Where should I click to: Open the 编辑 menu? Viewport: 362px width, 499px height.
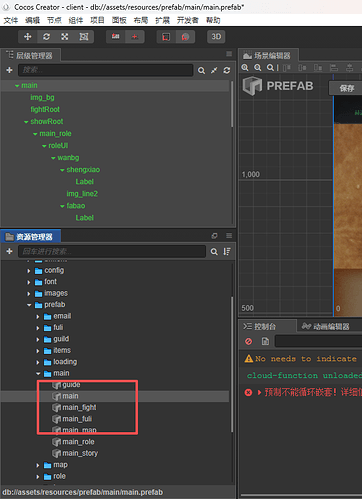pyautogui.click(x=32, y=21)
